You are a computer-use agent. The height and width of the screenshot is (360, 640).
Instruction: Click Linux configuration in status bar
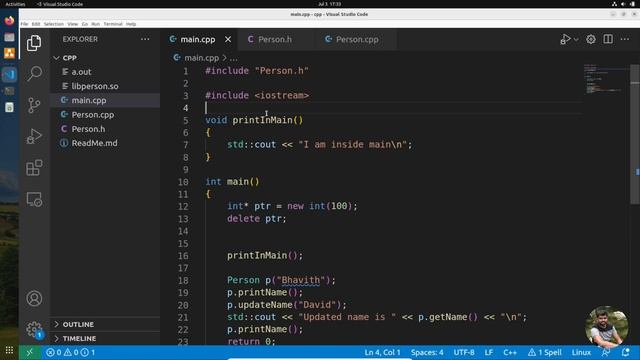(581, 352)
